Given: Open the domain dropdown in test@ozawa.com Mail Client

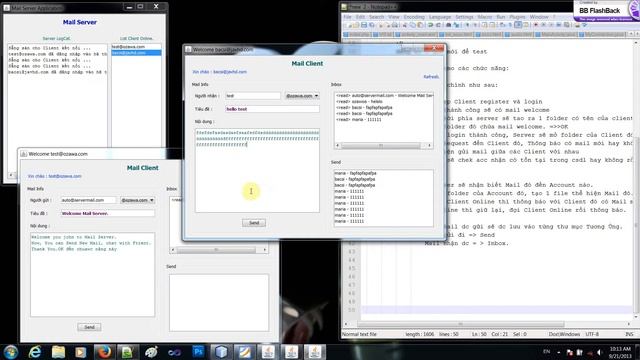Looking at the screenshot, I should (x=138, y=200).
